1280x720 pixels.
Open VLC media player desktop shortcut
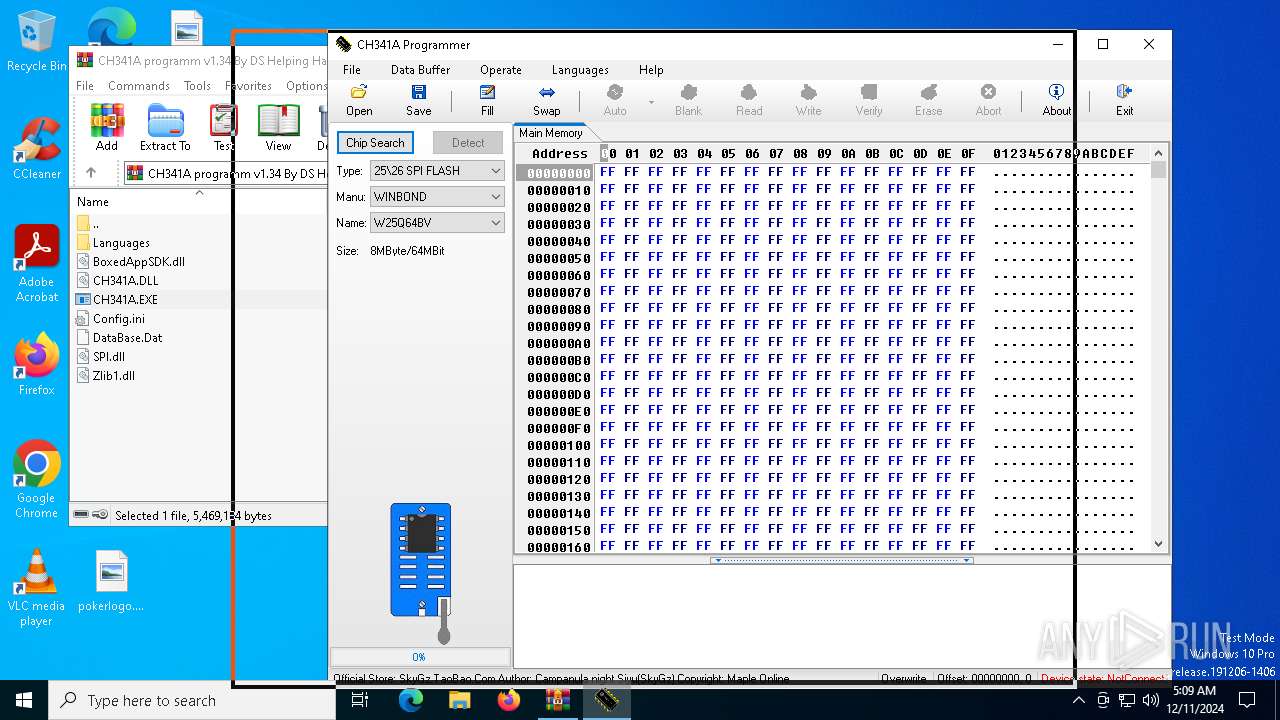(x=36, y=588)
